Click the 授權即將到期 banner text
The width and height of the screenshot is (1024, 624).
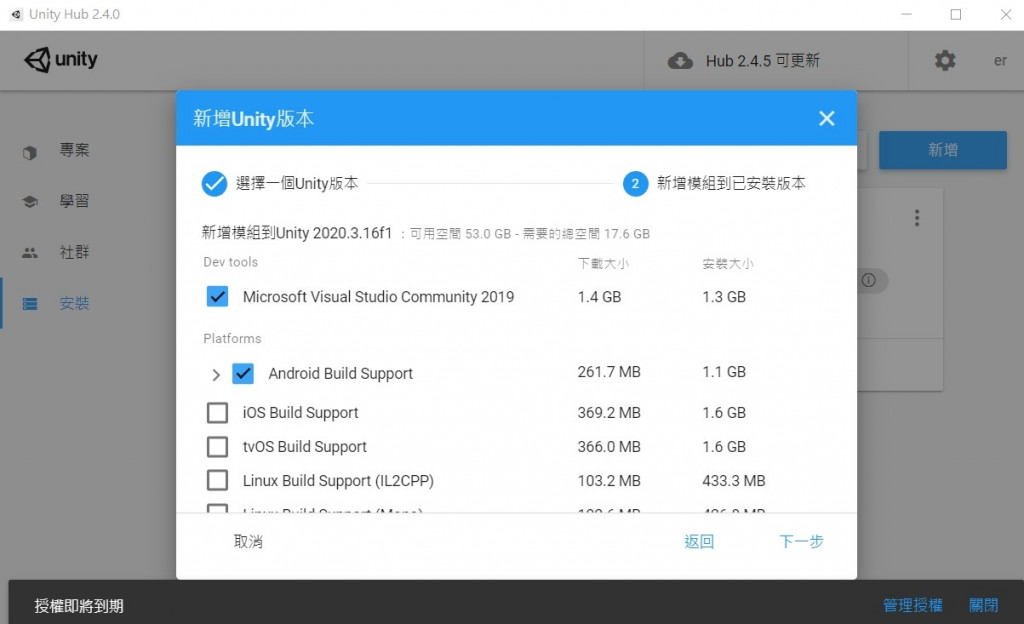click(x=79, y=606)
